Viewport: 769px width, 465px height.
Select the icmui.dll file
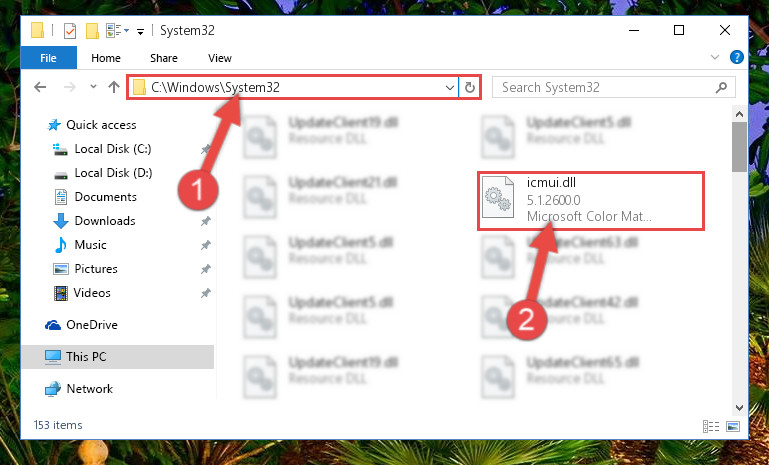pos(591,201)
